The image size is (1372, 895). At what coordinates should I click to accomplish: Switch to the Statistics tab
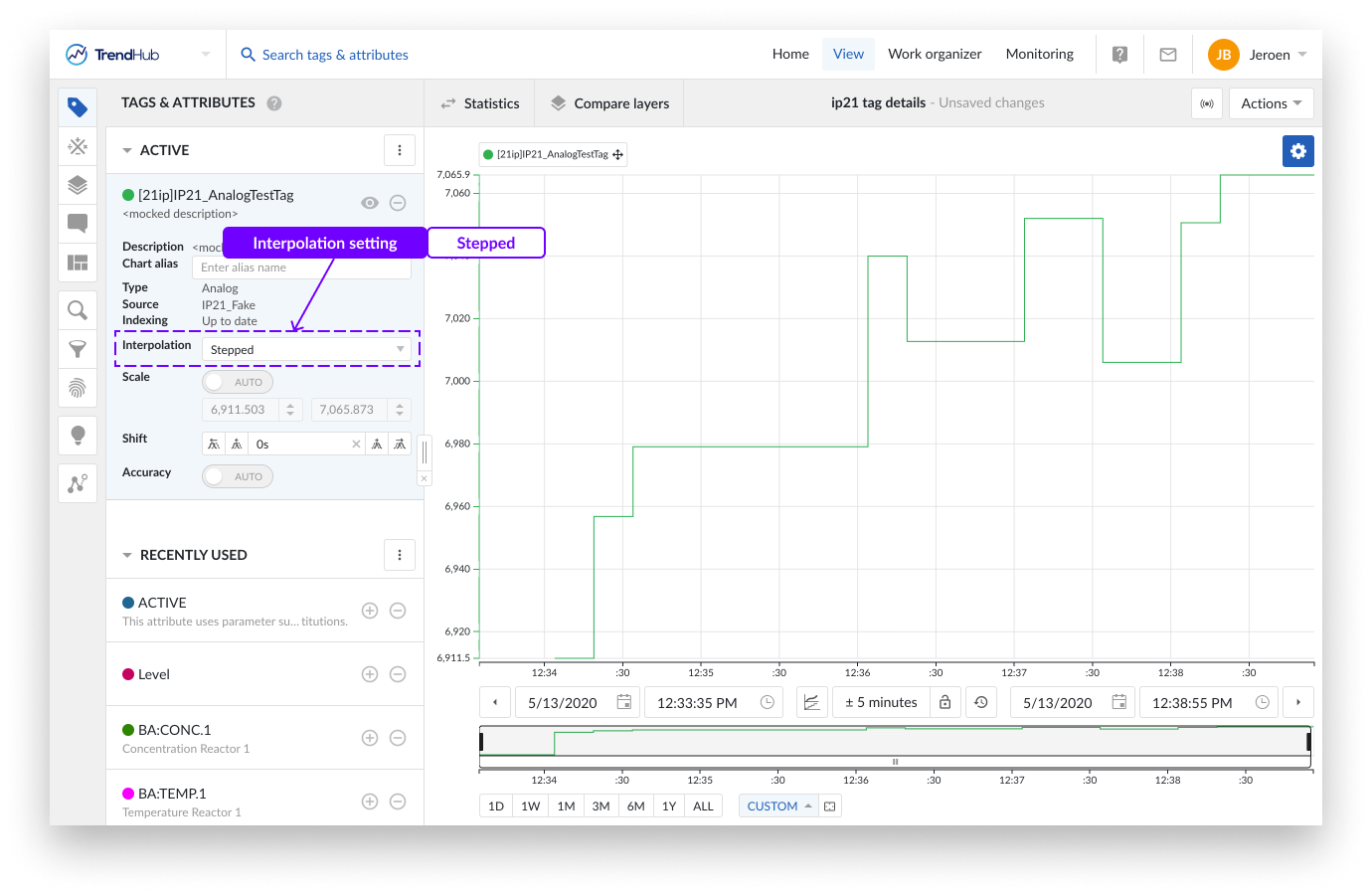click(479, 103)
